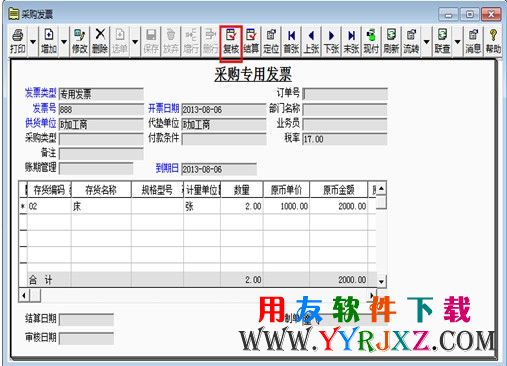Click the 付款条件 input field

point(224,139)
